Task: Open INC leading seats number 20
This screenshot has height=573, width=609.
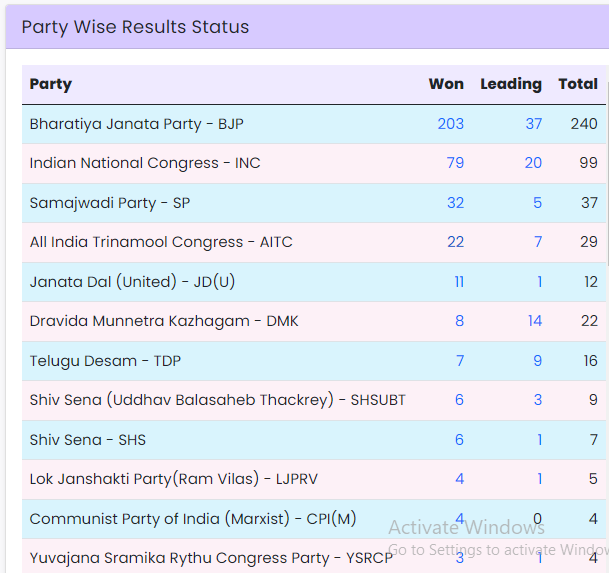Action: click(533, 163)
